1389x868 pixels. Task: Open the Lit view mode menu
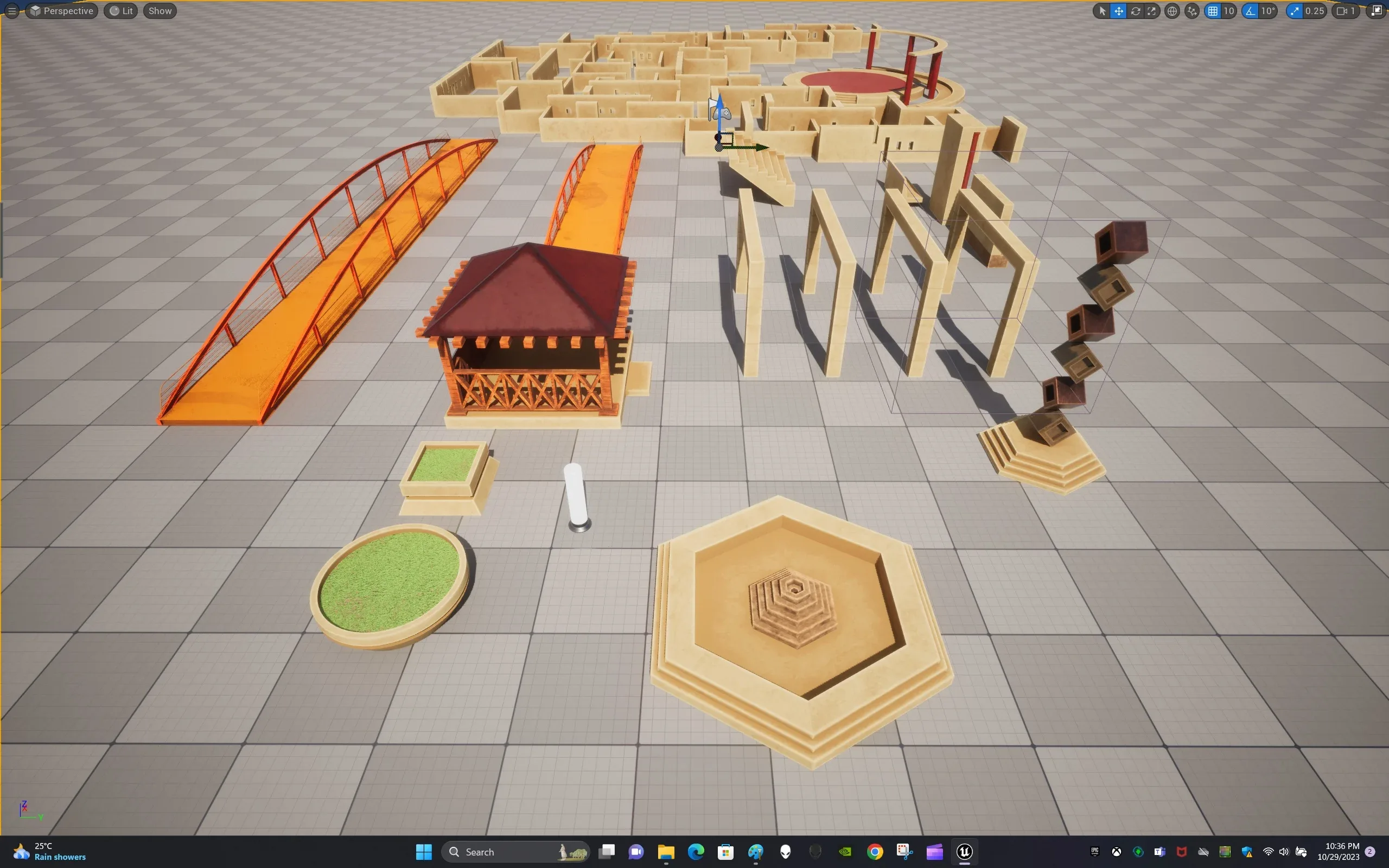coord(121,11)
